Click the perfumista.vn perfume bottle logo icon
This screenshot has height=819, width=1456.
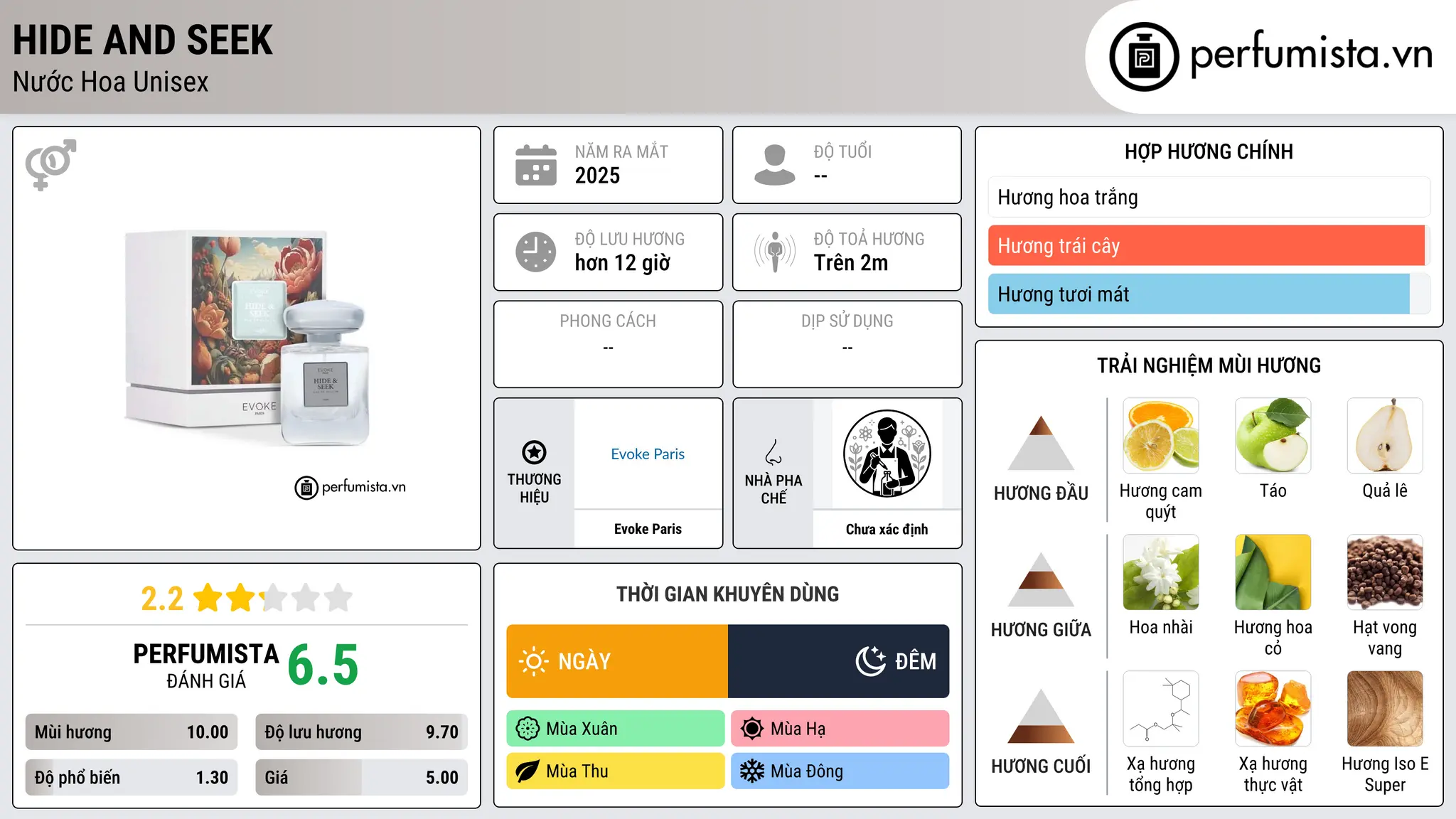1144,57
